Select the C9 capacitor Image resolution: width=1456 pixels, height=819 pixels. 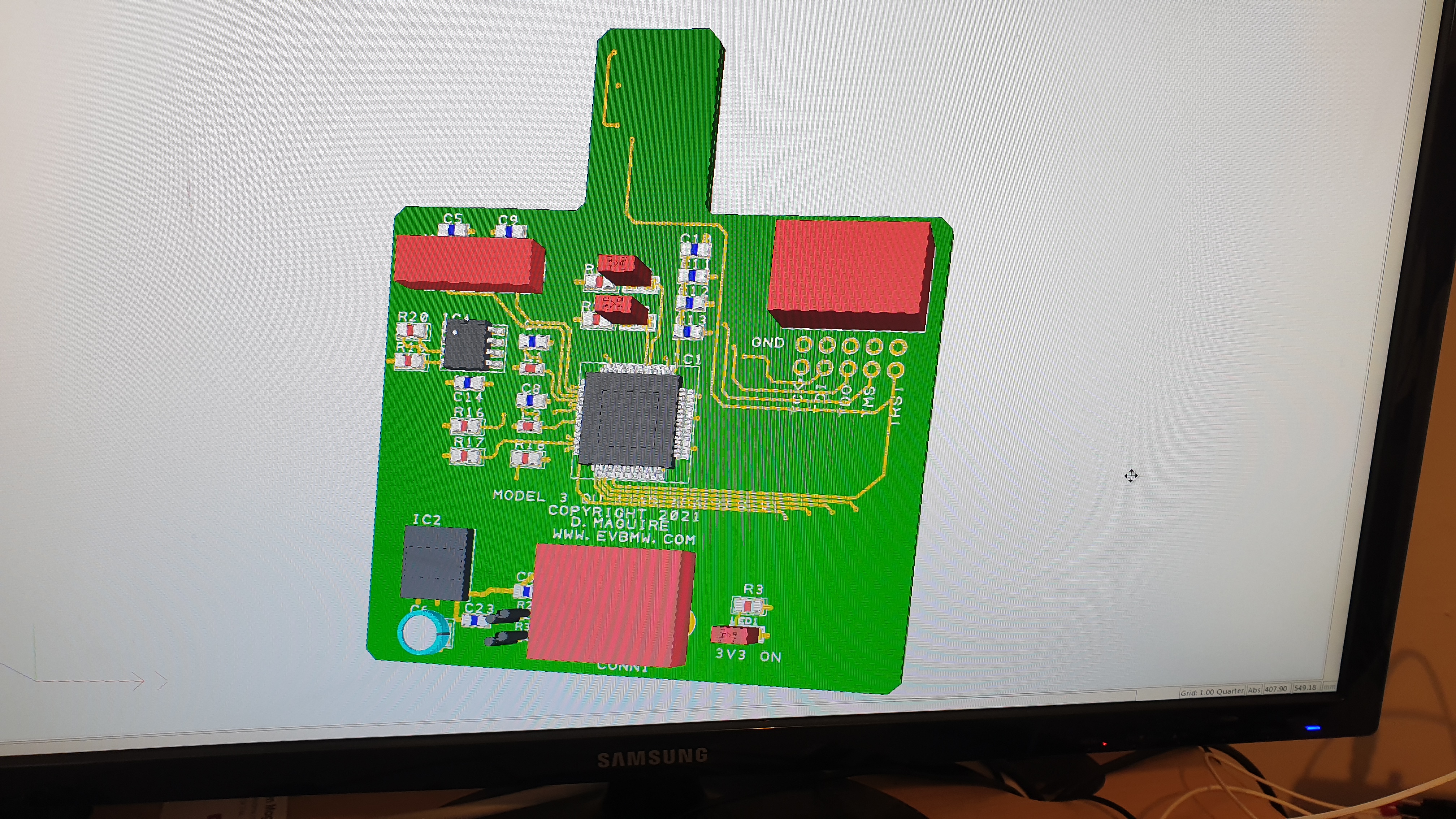point(509,232)
